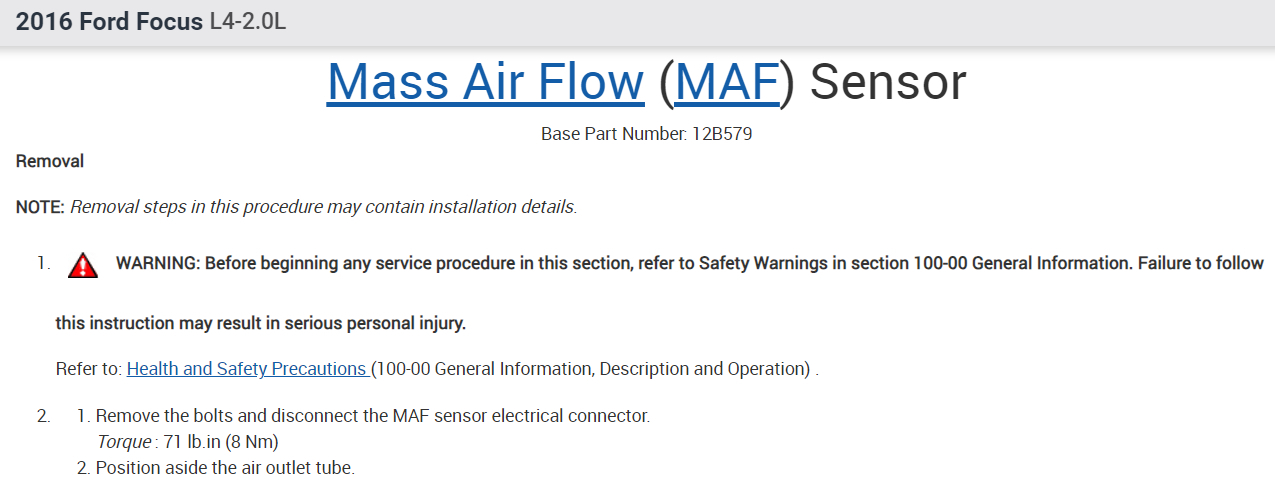Click the italic Torque label
Image resolution: width=1275 pixels, height=486 pixels.
click(x=124, y=441)
